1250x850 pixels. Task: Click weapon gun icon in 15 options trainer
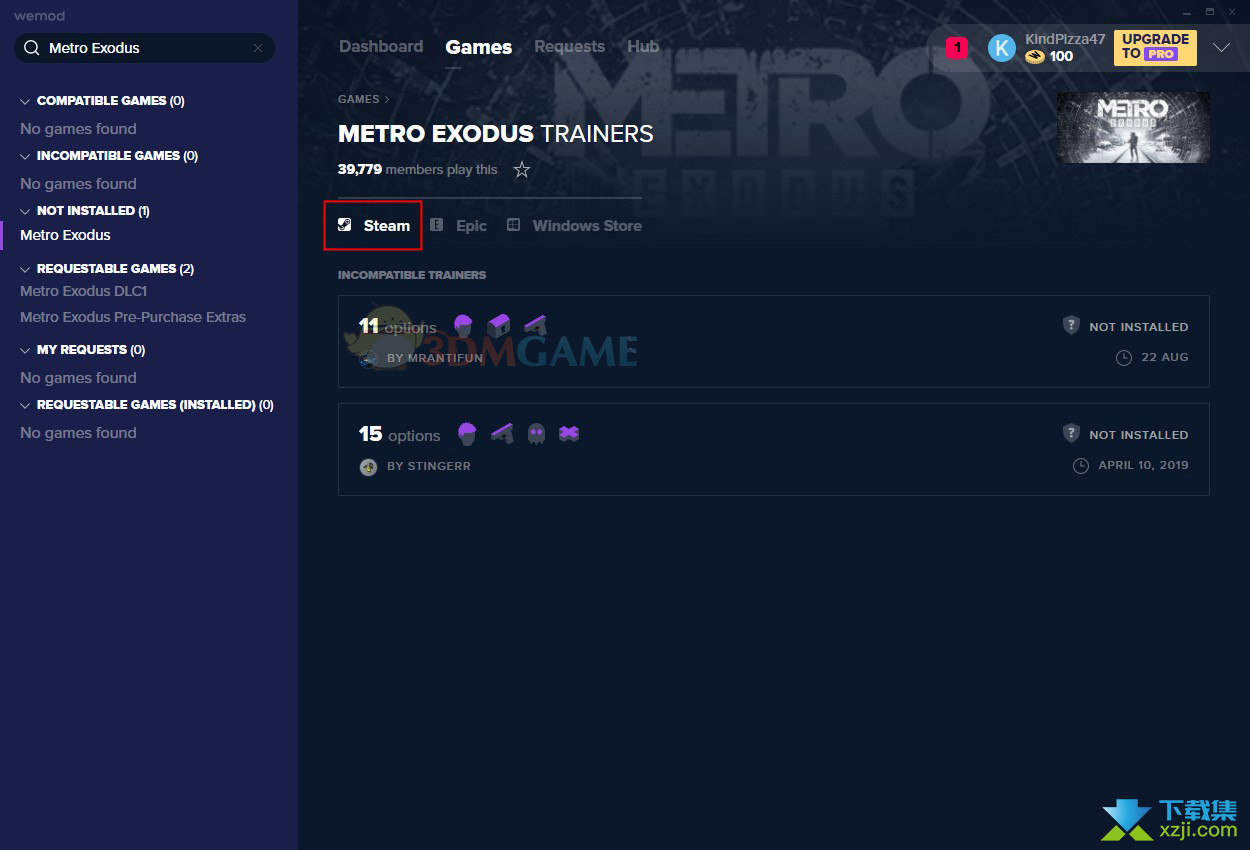[502, 434]
